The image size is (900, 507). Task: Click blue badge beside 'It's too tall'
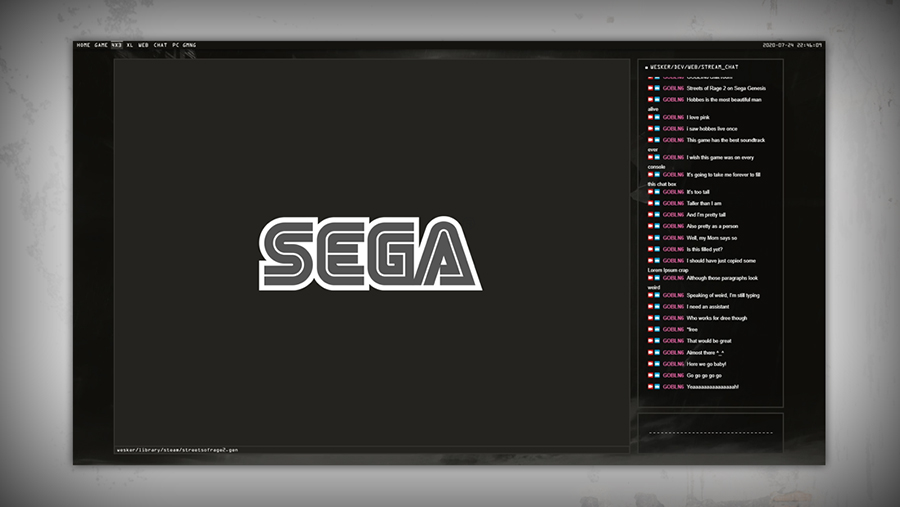pyautogui.click(x=657, y=192)
